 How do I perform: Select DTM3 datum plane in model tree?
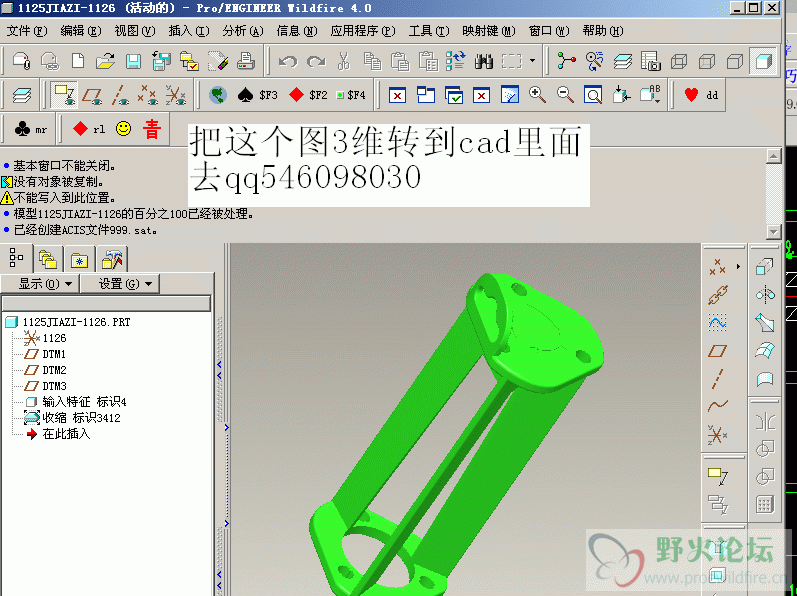click(x=45, y=386)
